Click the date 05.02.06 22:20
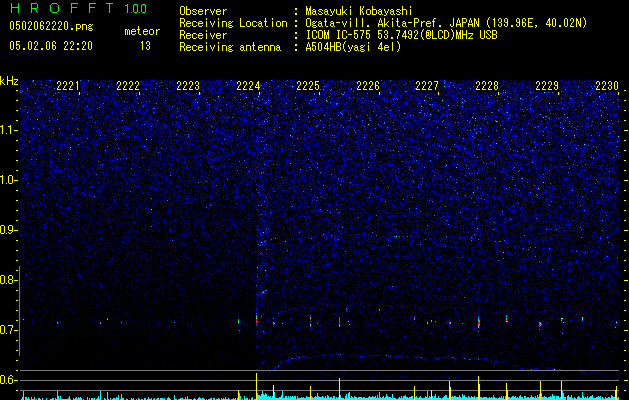Image resolution: width=629 pixels, height=400 pixels. pyautogui.click(x=51, y=46)
